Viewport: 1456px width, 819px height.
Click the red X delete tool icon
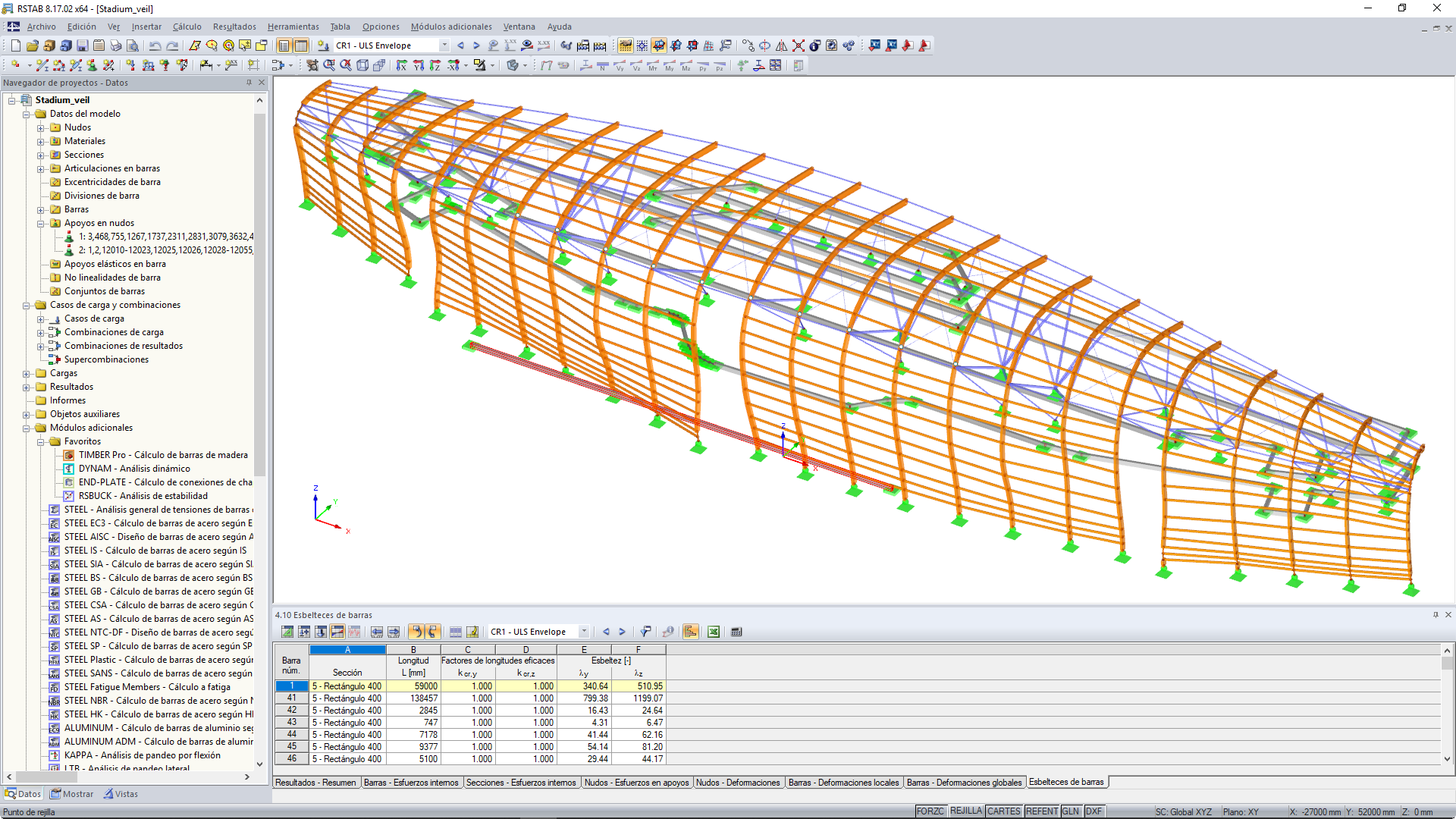pos(799,45)
